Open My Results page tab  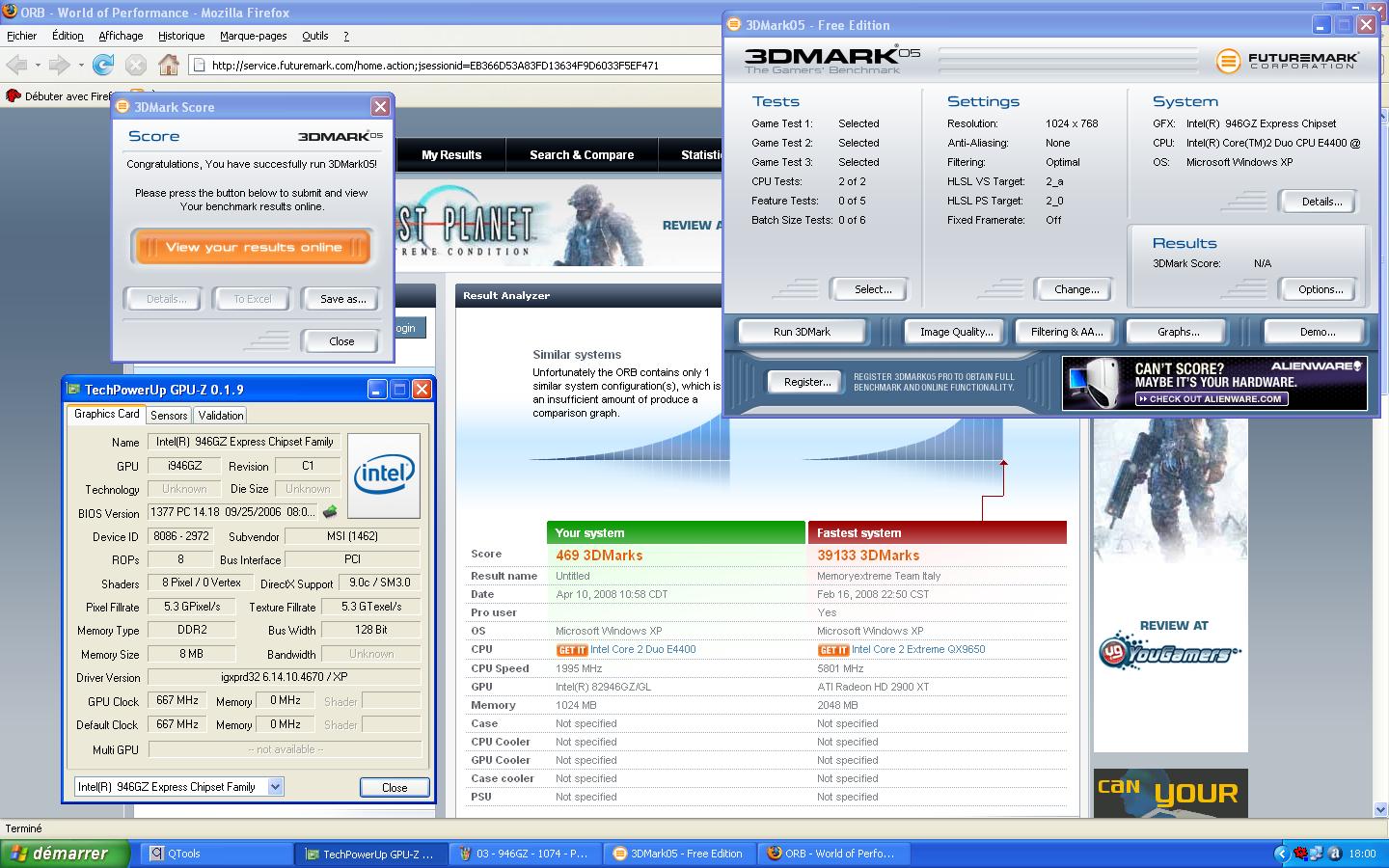450,154
